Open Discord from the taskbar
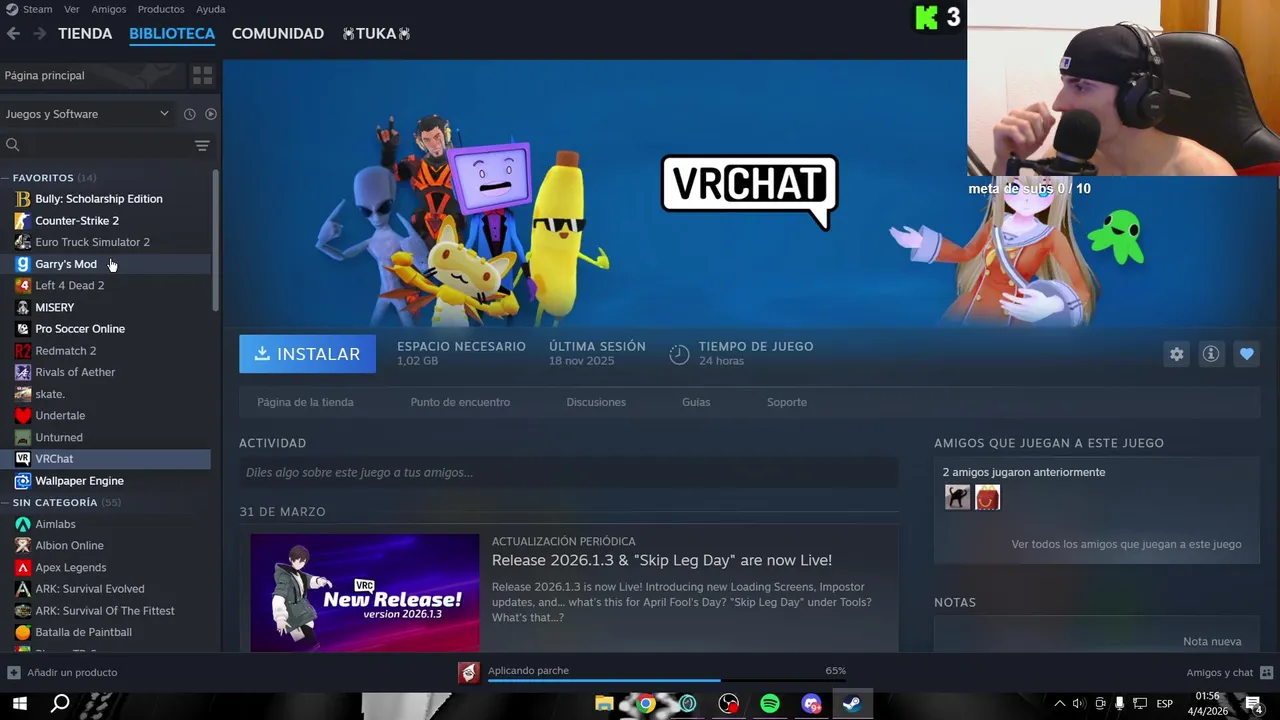 [811, 704]
